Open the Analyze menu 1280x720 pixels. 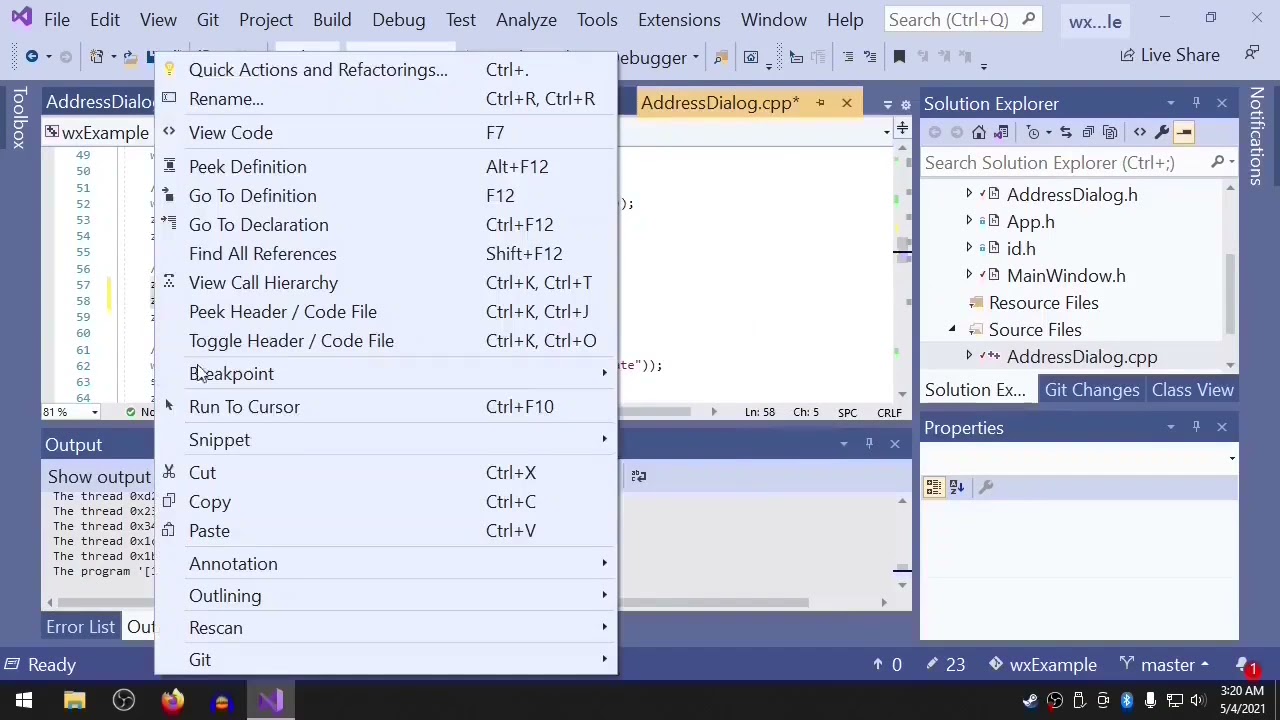526,20
